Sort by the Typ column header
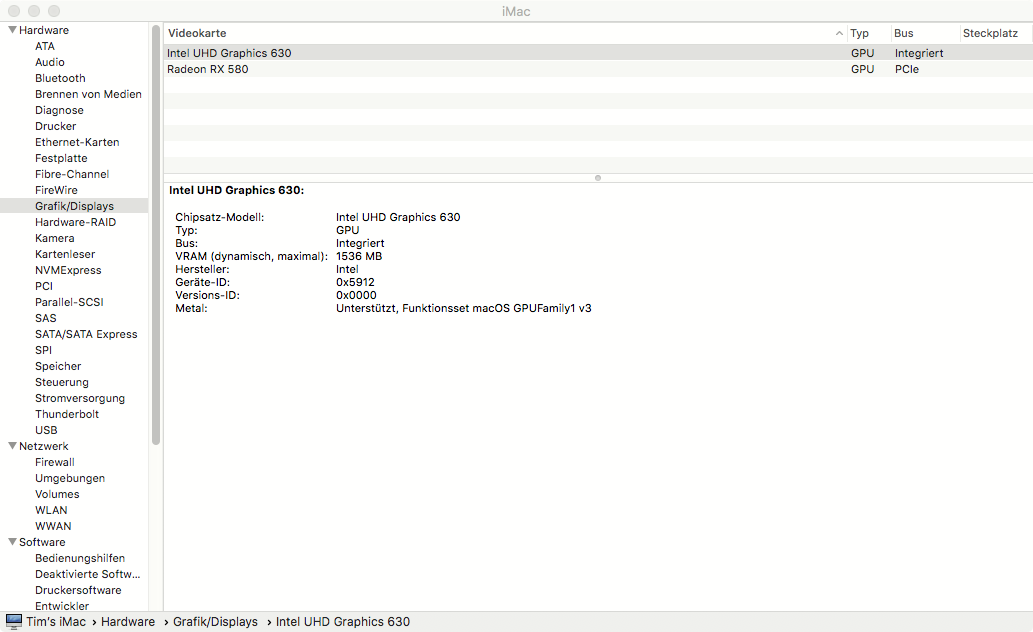The image size is (1033, 632). click(x=859, y=33)
